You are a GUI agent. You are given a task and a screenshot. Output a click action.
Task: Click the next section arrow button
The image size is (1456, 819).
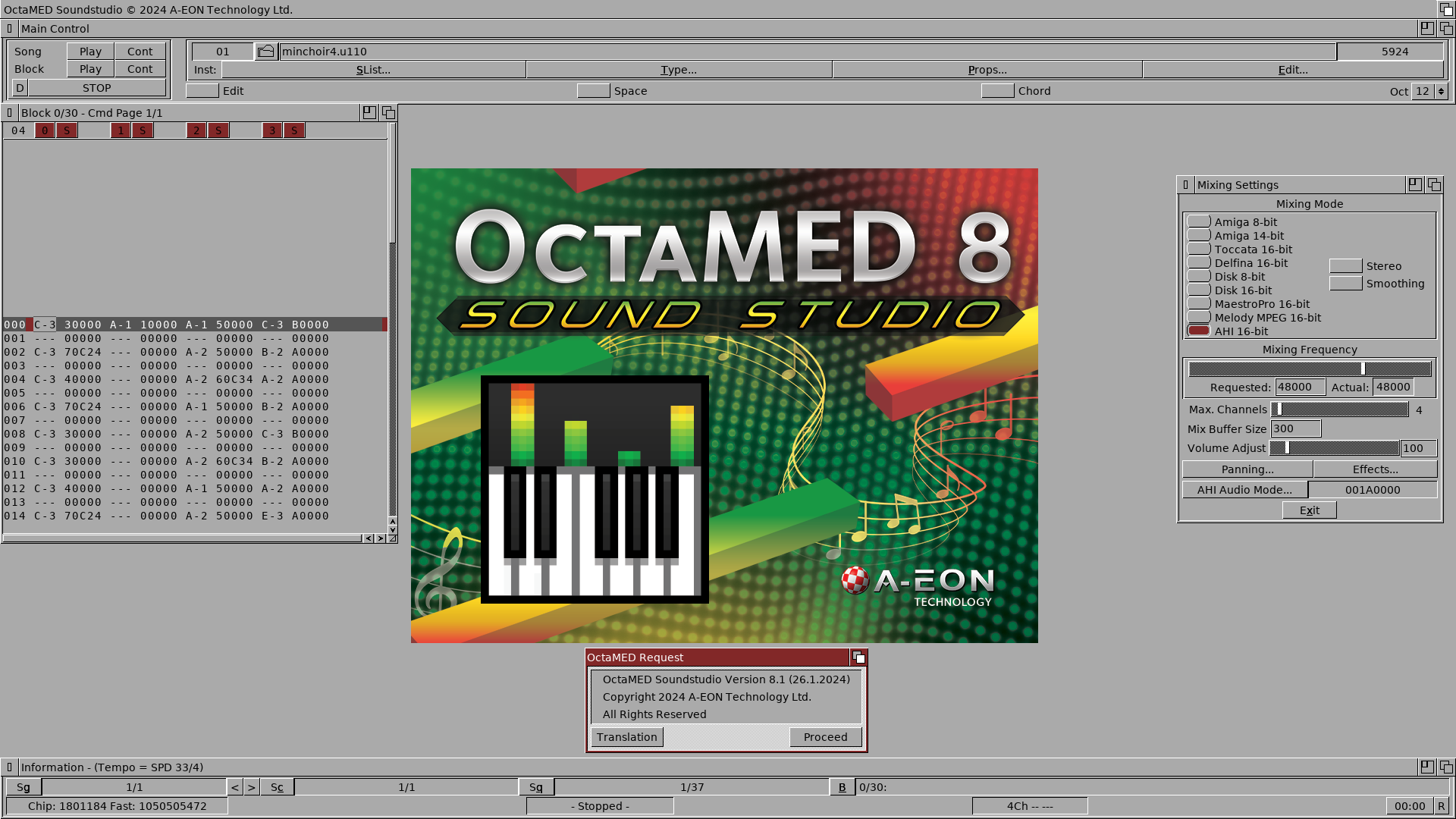tap(252, 787)
